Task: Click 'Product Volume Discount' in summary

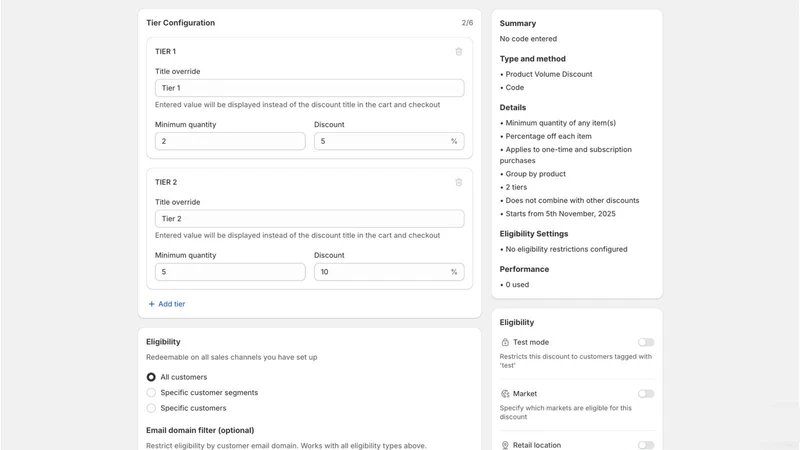Action: click(549, 74)
